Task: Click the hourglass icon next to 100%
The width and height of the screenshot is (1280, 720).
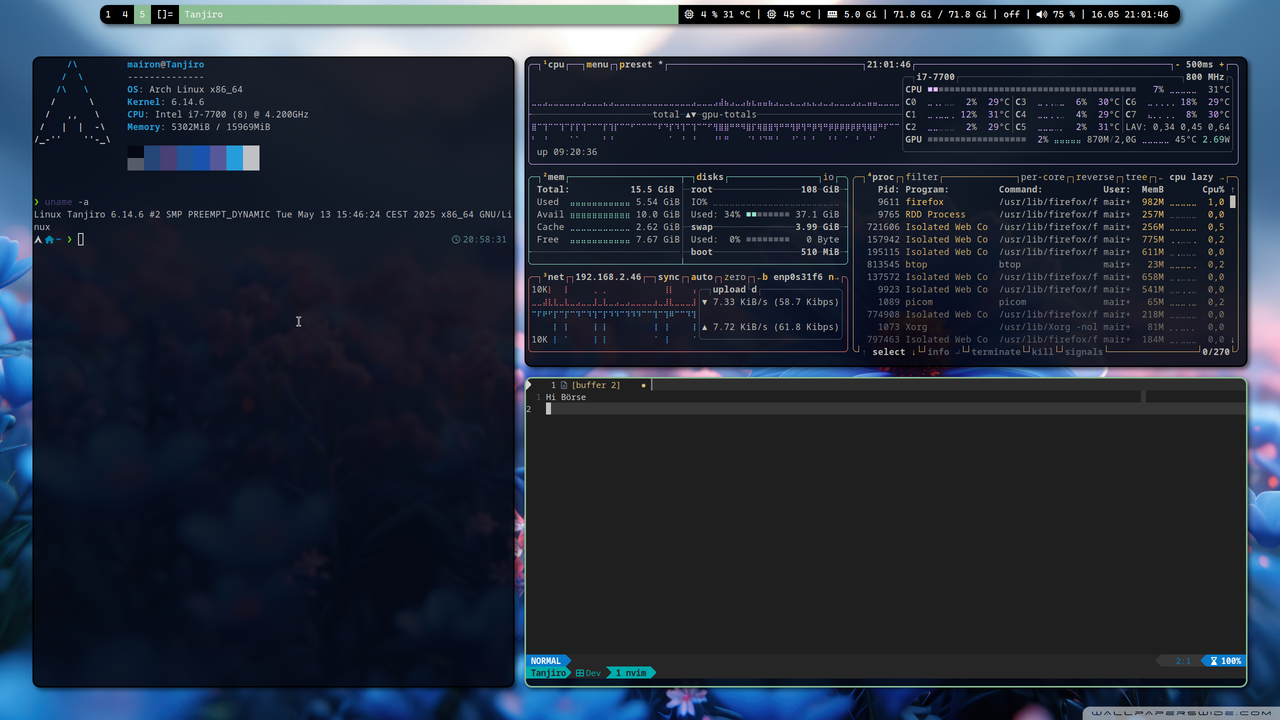Action: point(1214,661)
